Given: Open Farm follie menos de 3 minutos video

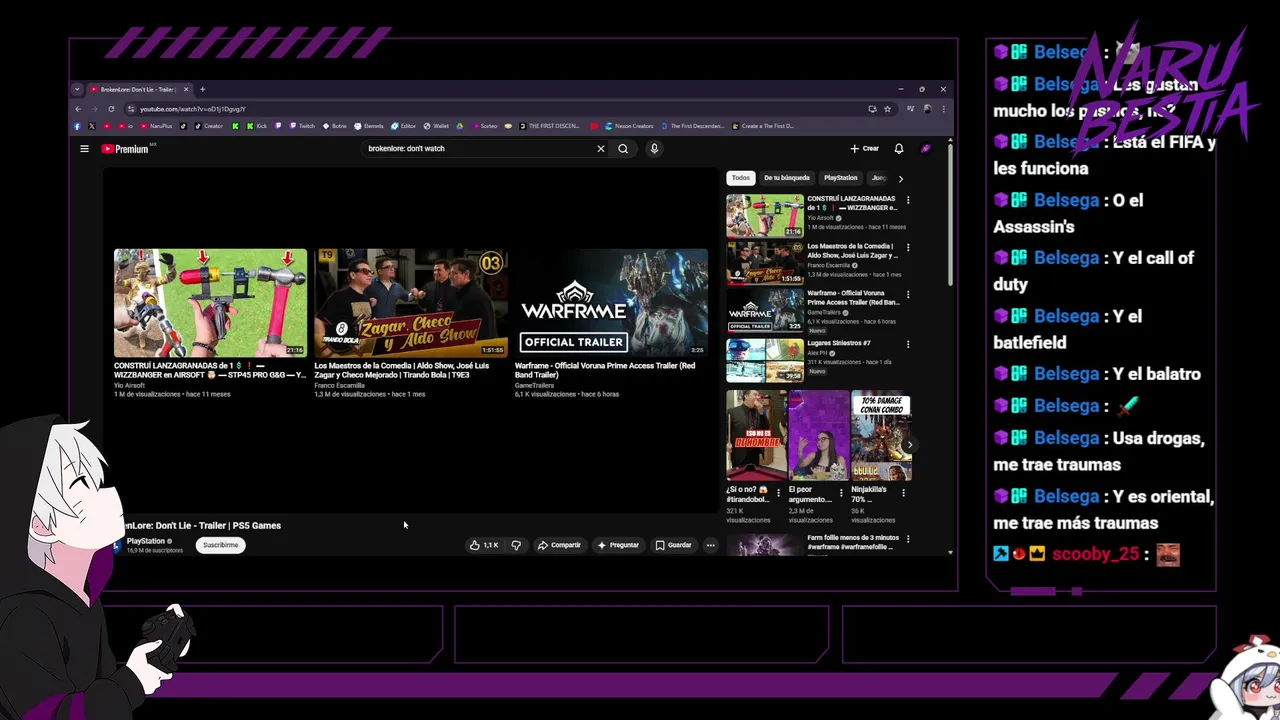Looking at the screenshot, I should (x=853, y=541).
